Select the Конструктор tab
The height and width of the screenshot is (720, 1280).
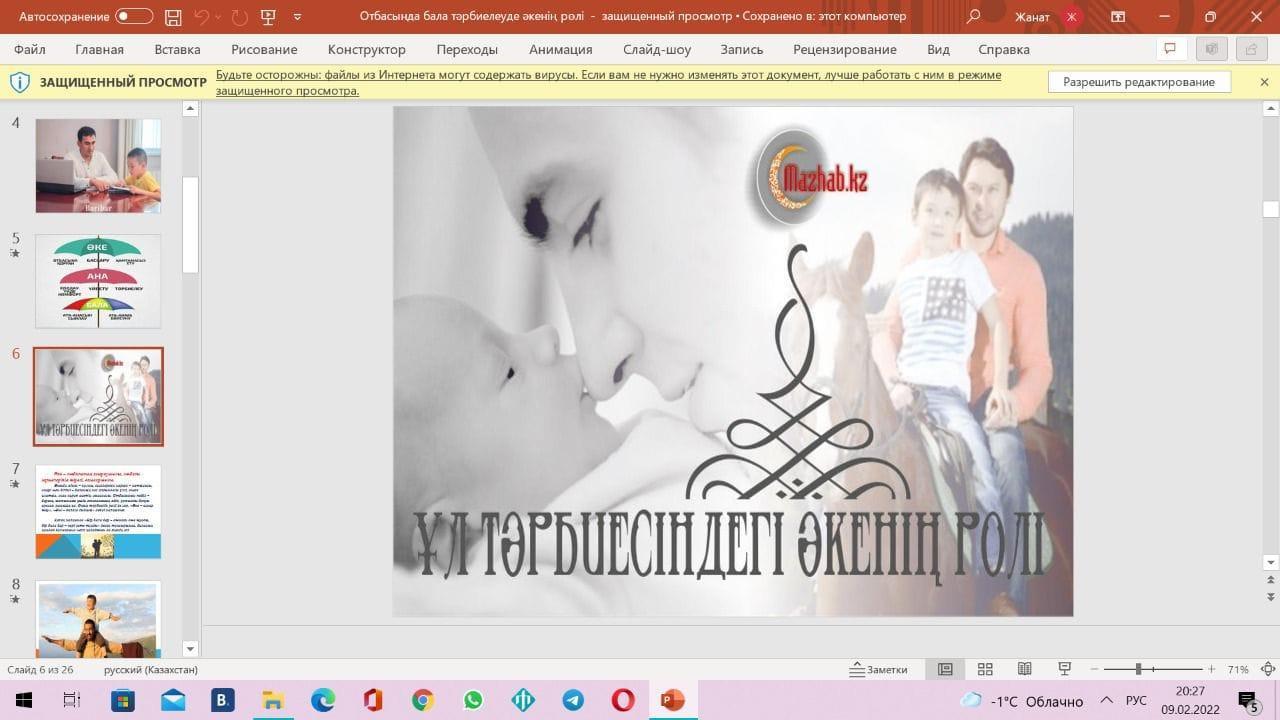[367, 49]
